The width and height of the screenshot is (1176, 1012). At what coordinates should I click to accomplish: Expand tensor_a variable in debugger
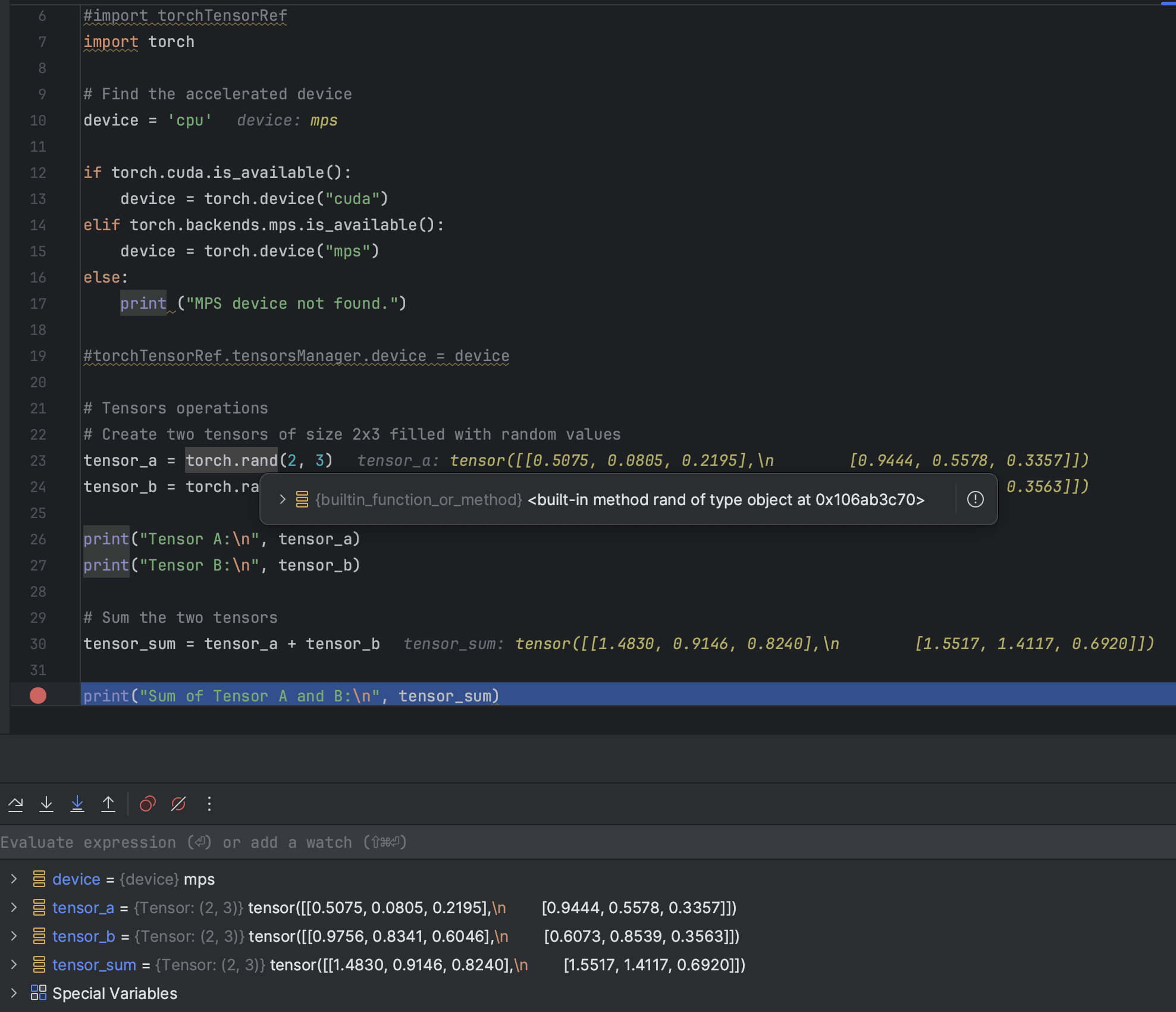click(x=14, y=907)
